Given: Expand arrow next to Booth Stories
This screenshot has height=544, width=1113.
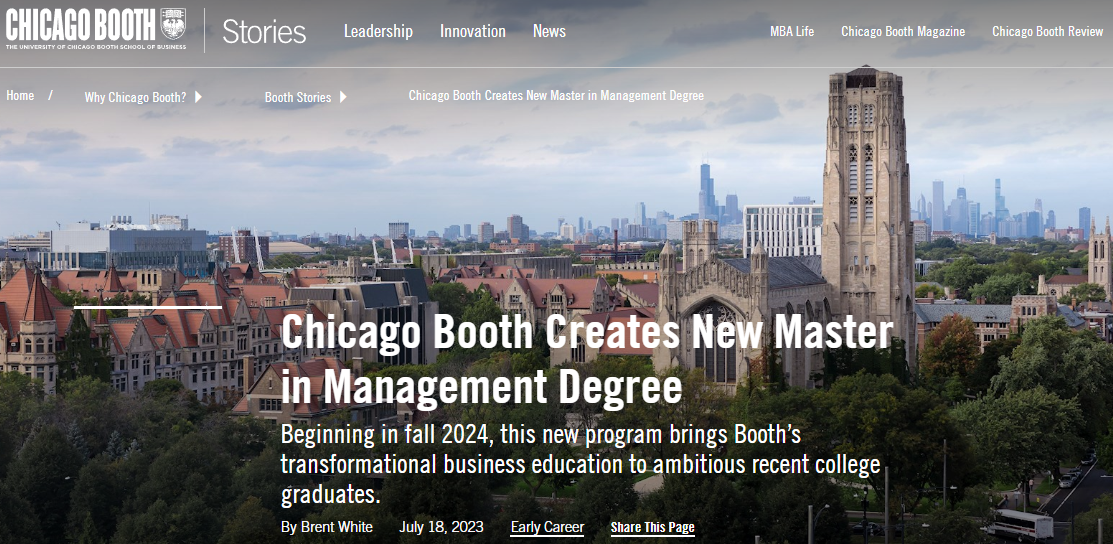Looking at the screenshot, I should click(x=343, y=97).
